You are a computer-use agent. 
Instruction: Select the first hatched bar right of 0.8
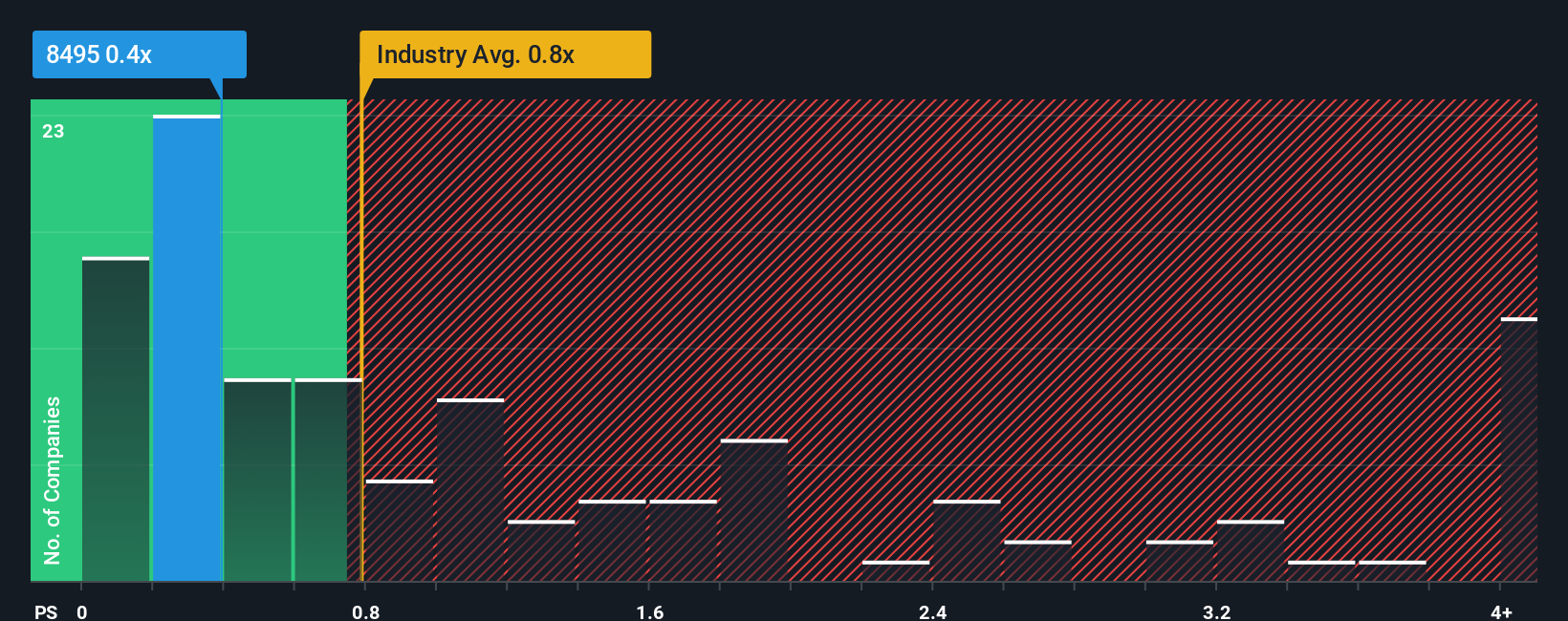[400, 530]
